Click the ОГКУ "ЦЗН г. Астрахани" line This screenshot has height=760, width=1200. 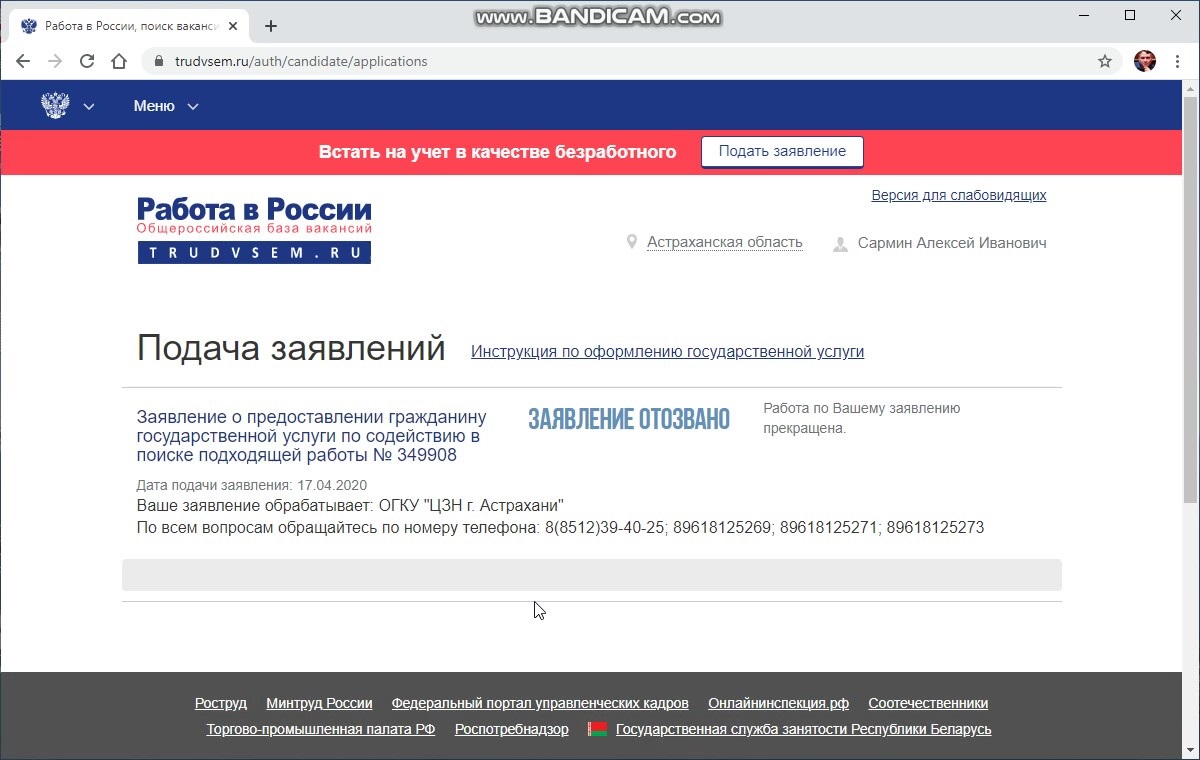(x=350, y=506)
